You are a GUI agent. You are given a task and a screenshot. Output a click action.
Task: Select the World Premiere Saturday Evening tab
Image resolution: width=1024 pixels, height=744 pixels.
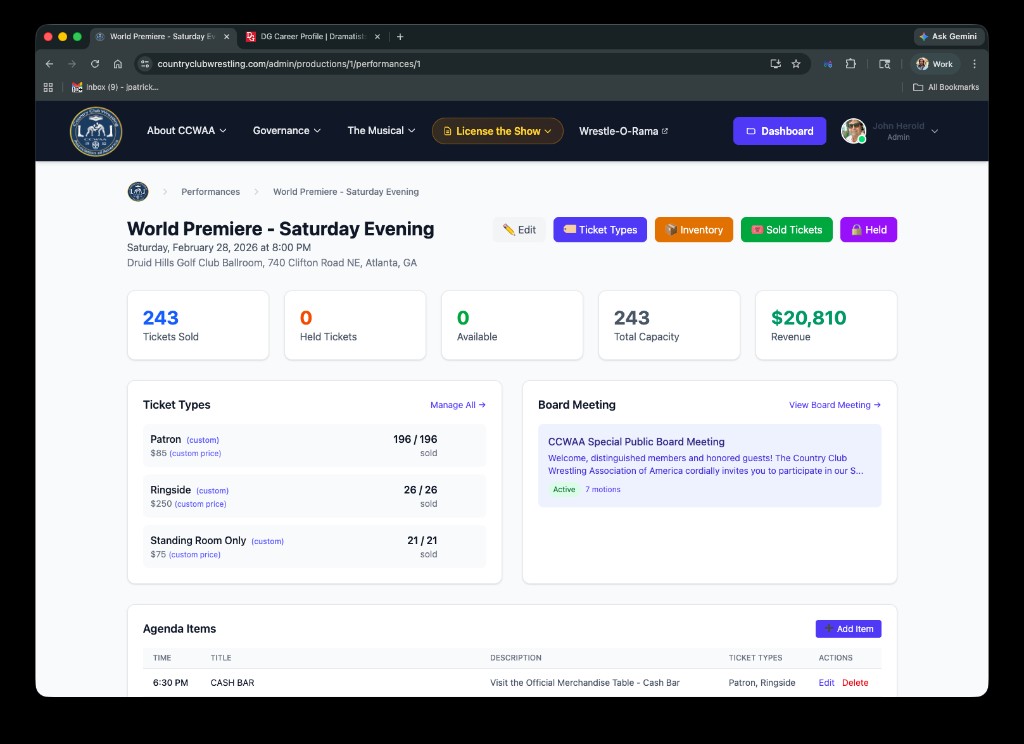pyautogui.click(x=160, y=35)
